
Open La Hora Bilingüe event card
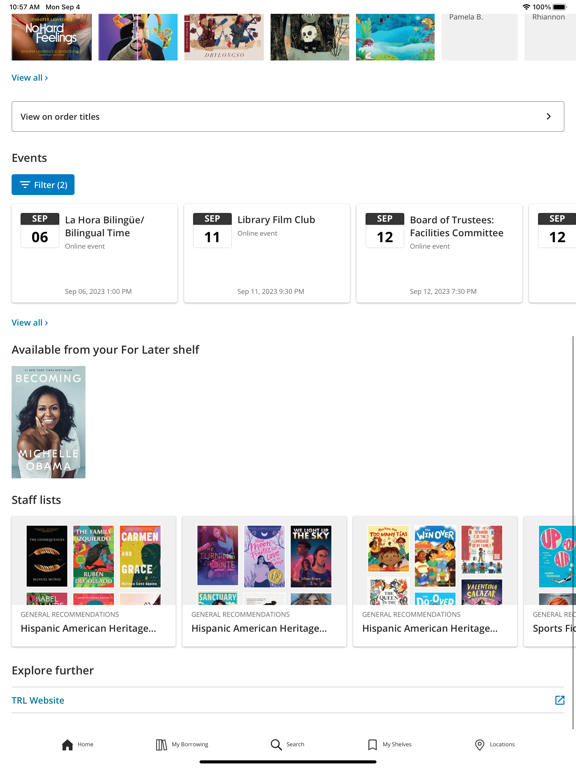pyautogui.click(x=95, y=253)
